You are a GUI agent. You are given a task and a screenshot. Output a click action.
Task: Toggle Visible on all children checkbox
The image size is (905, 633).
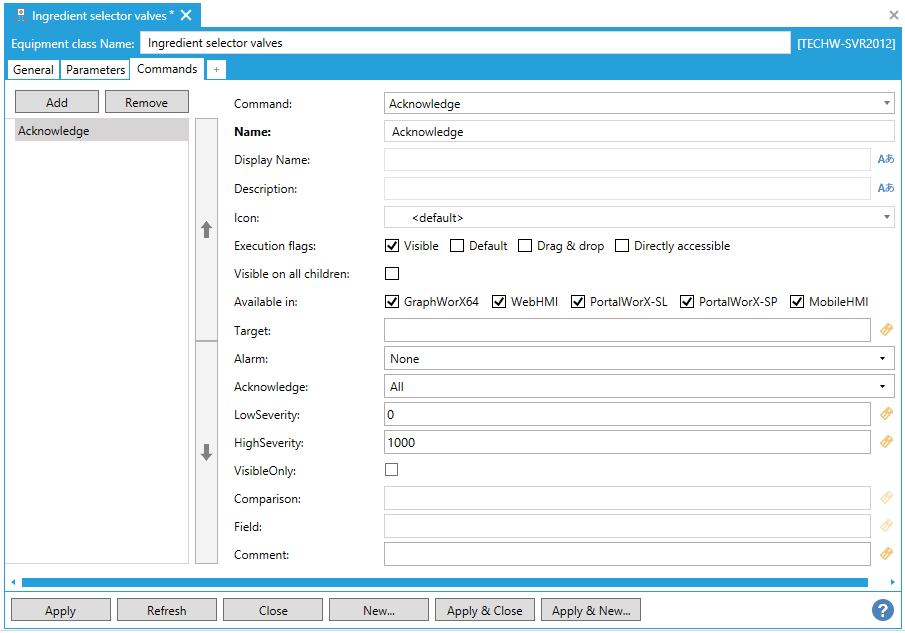pyautogui.click(x=392, y=274)
